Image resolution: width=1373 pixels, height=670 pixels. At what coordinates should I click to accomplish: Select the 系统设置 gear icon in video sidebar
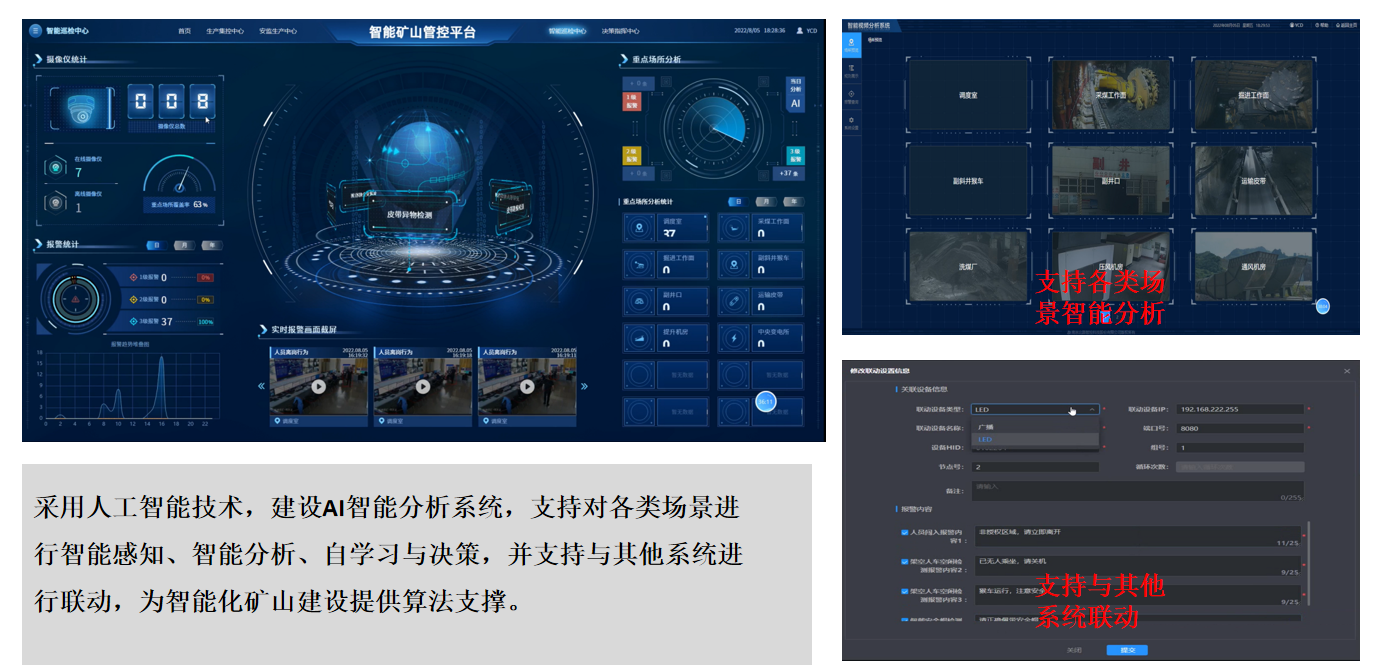click(851, 121)
